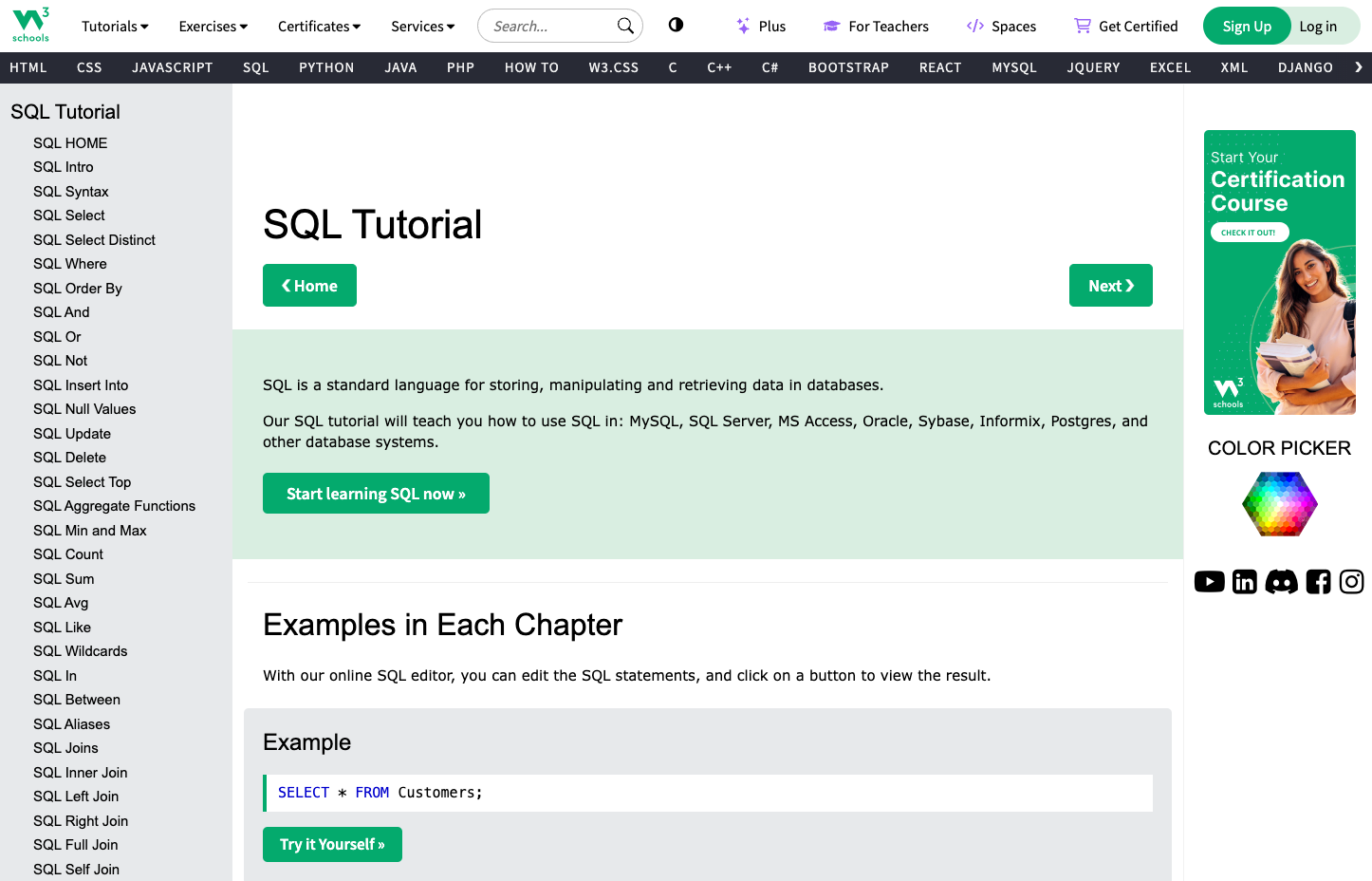Go to the PYTHON topic
1372x881 pixels.
point(326,67)
